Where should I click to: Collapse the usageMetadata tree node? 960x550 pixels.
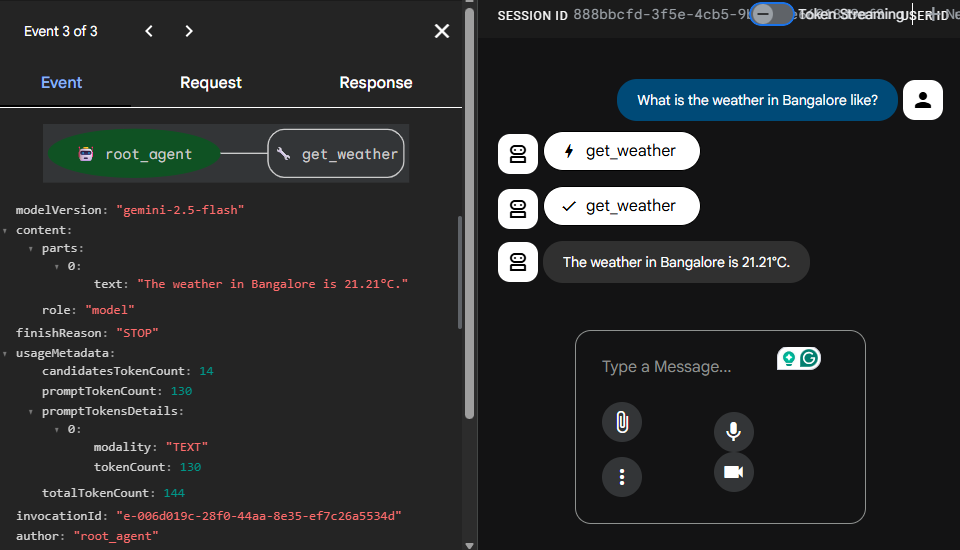[x=6, y=354]
